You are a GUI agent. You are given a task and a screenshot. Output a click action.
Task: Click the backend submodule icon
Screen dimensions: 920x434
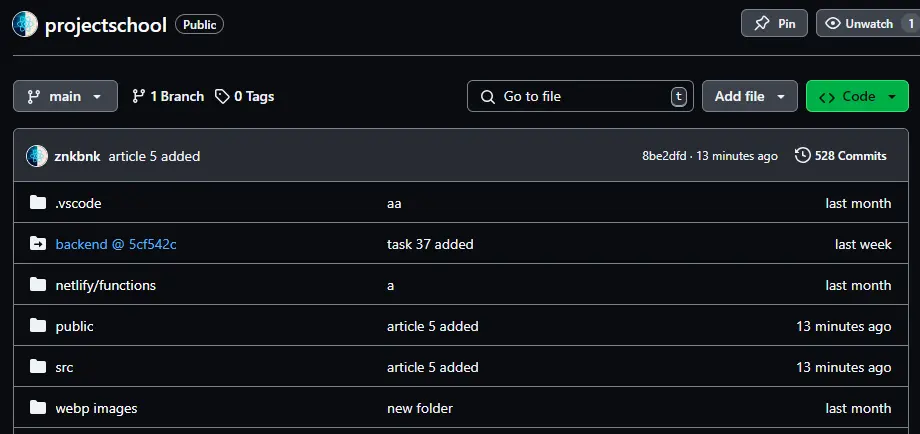[38, 244]
